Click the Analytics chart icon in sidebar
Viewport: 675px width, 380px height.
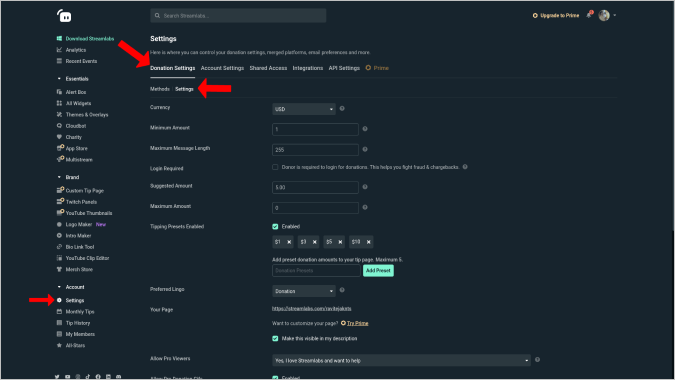pyautogui.click(x=59, y=50)
